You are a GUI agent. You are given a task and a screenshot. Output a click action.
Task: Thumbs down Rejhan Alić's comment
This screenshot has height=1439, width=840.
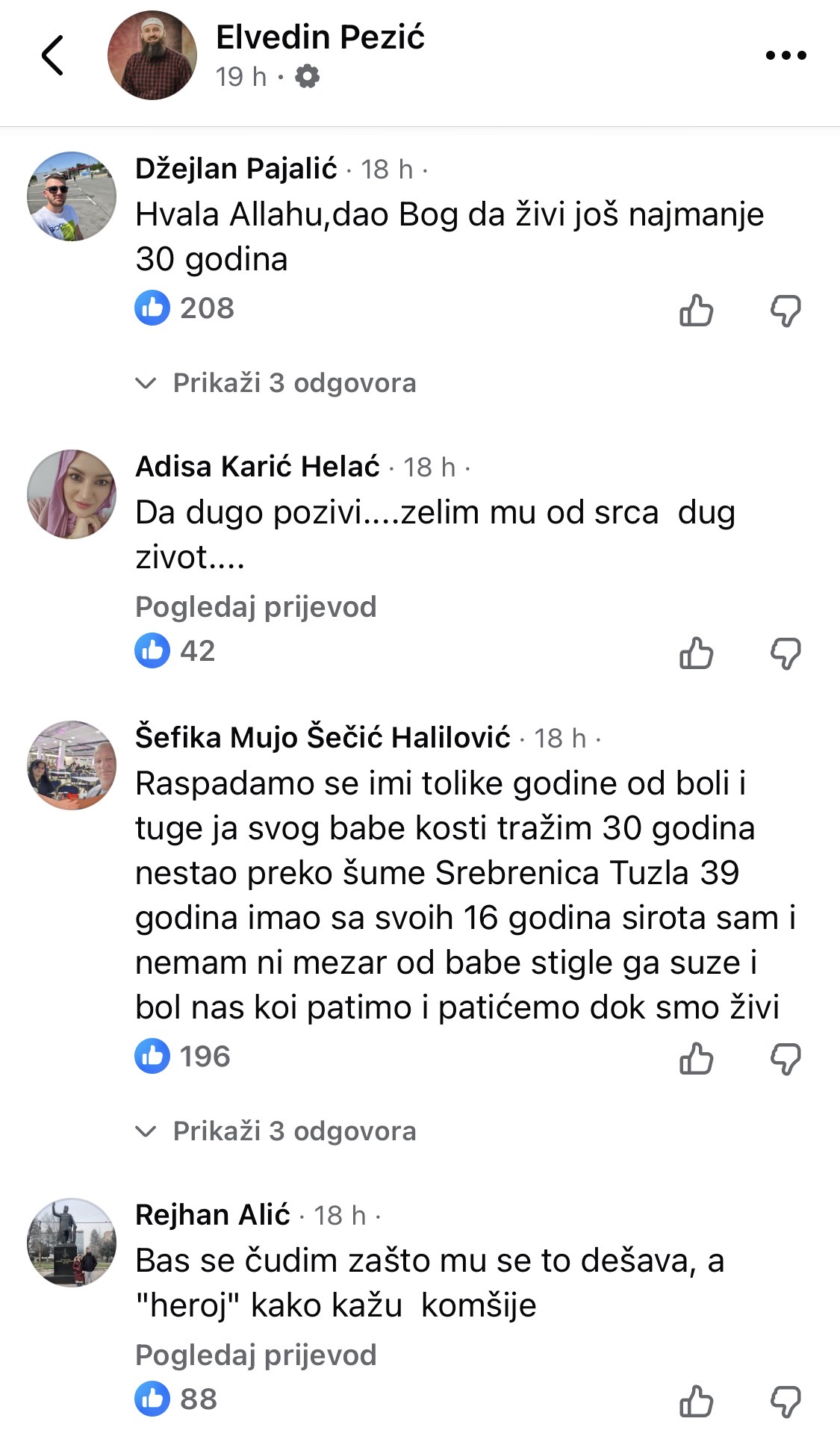(785, 1402)
